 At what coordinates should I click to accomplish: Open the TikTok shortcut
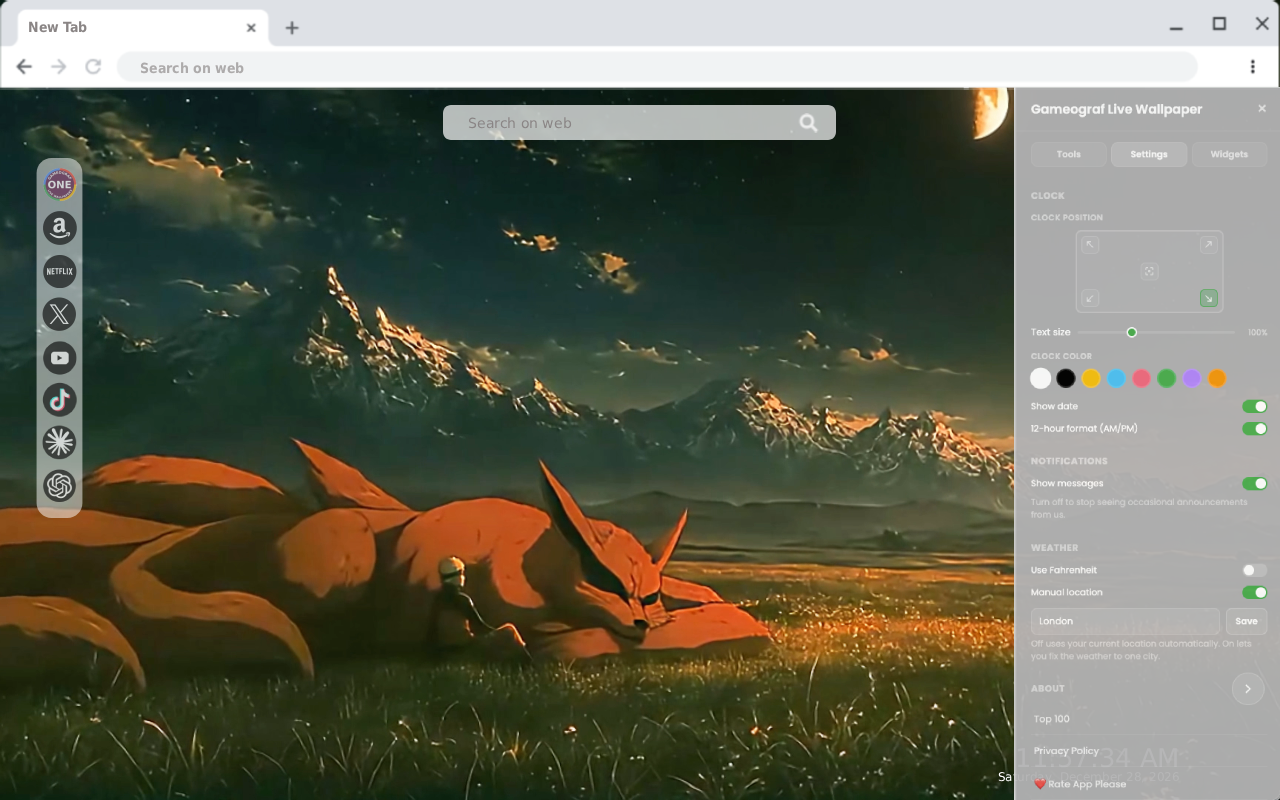coord(60,400)
